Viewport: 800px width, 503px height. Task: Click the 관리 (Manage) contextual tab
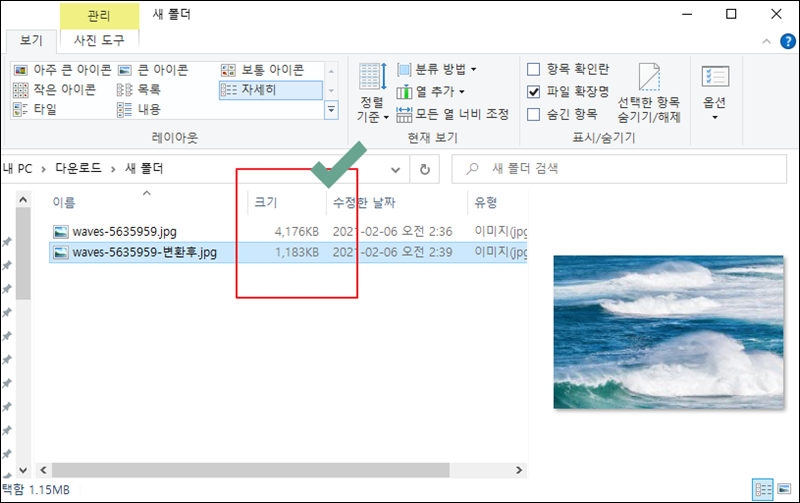(99, 16)
